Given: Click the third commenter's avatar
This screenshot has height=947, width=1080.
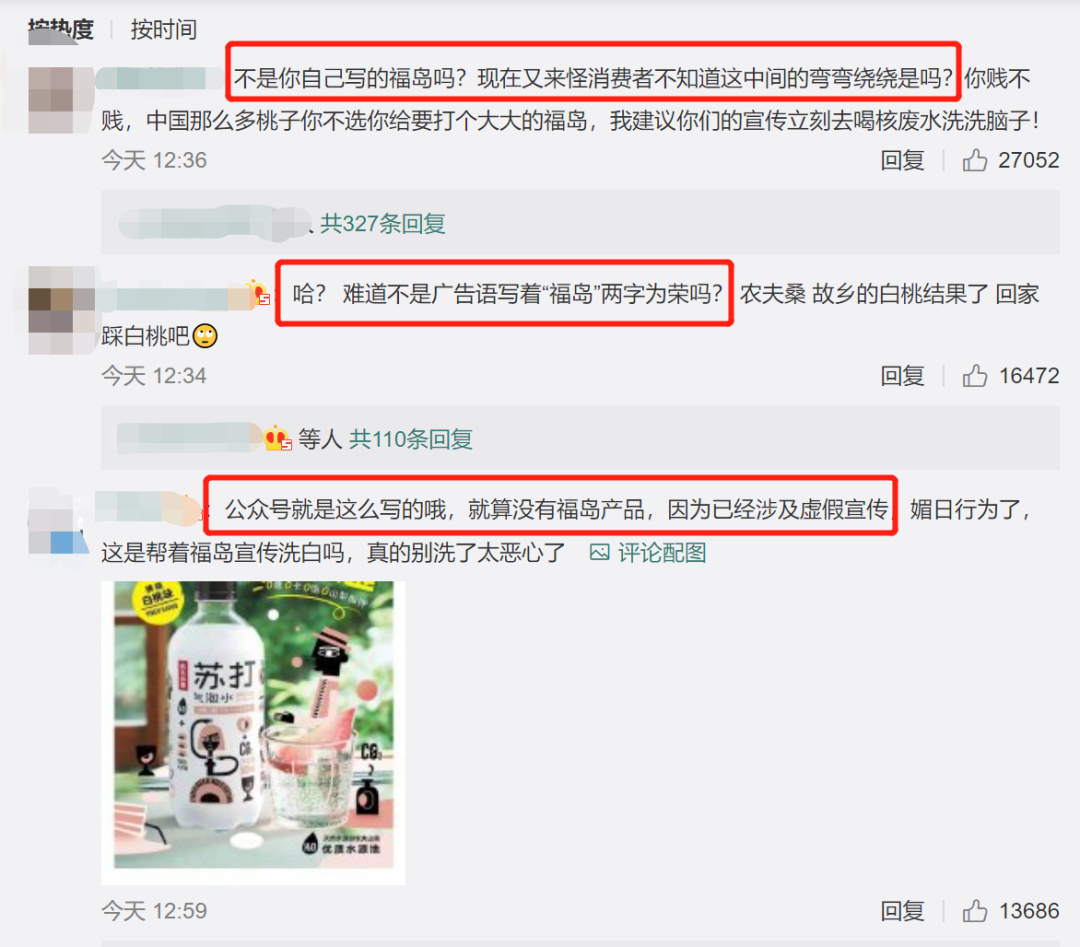Looking at the screenshot, I should point(58,522).
